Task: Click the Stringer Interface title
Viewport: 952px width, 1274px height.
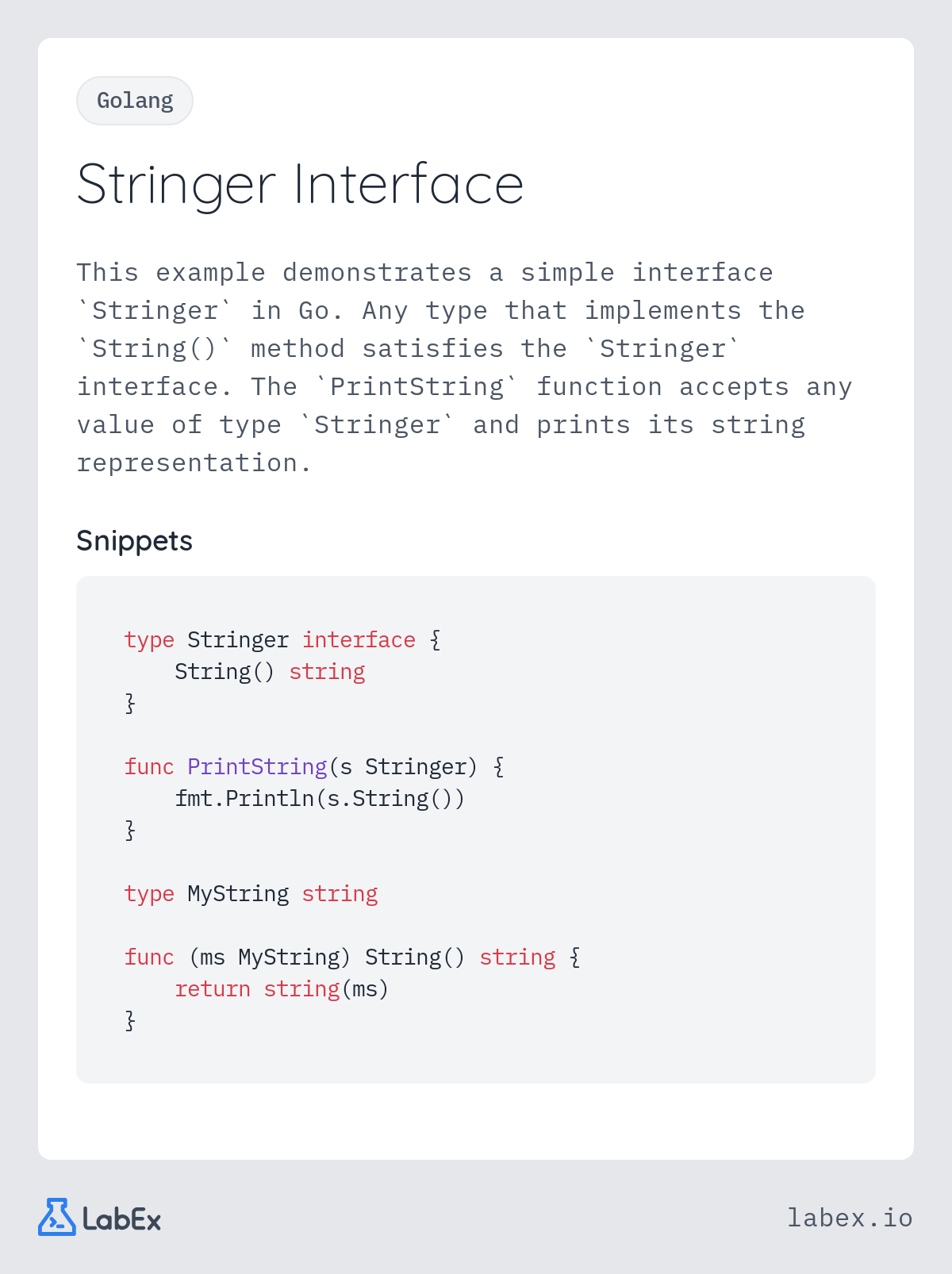Action: pyautogui.click(x=300, y=185)
